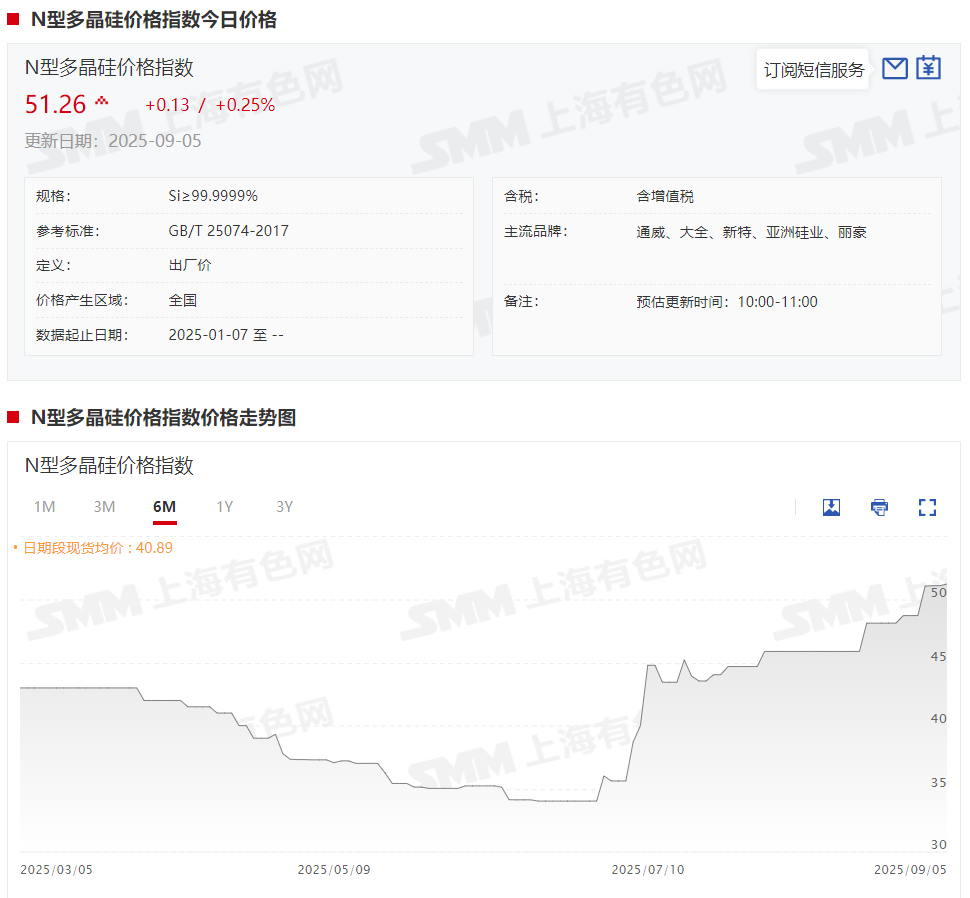Click the 2025/07/10 date axis label
The image size is (970, 898).
(x=647, y=869)
